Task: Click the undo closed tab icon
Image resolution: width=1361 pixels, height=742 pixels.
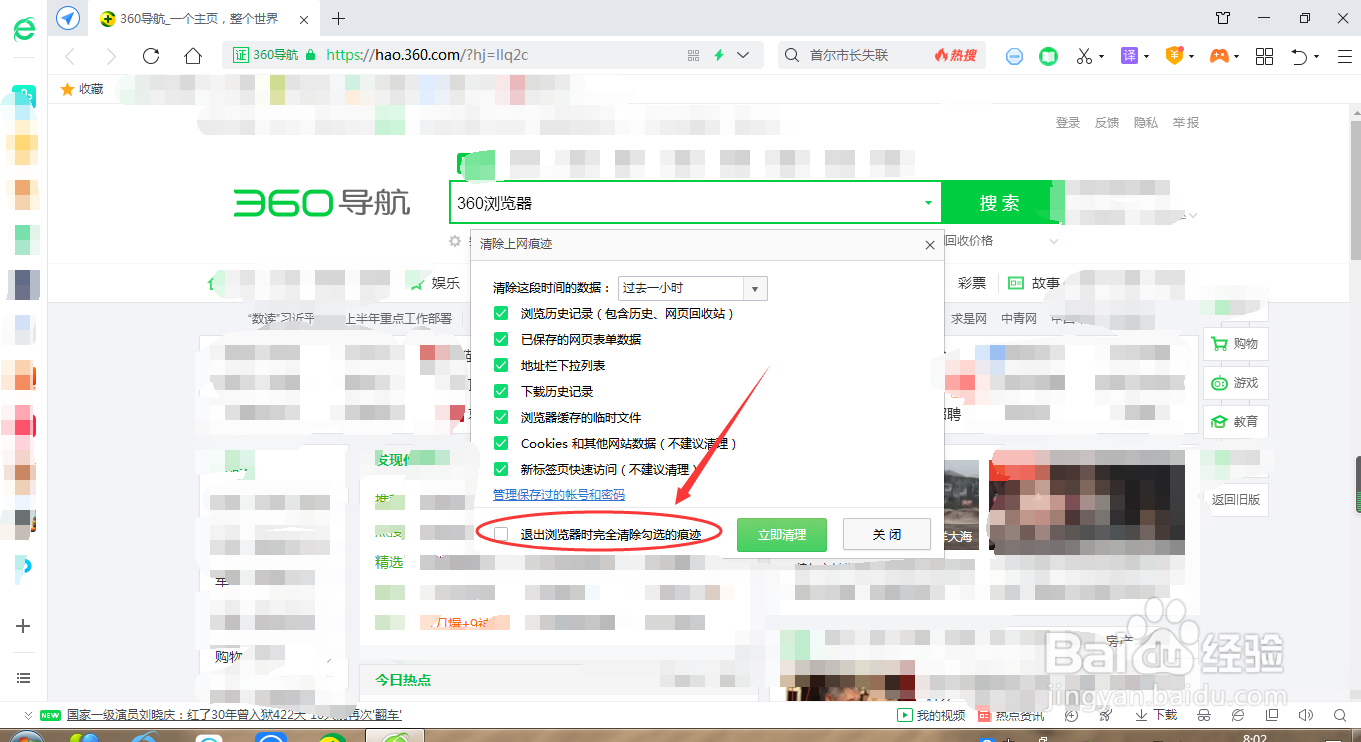Action: 1299,56
